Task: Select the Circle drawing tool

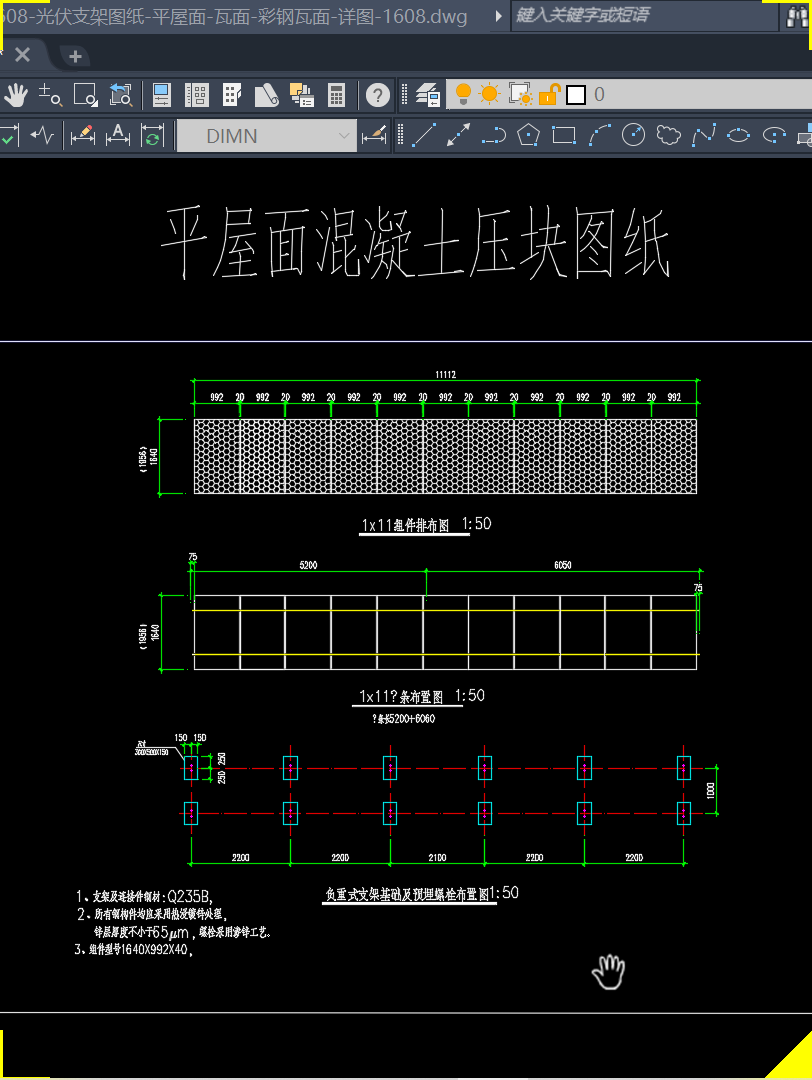Action: coord(633,133)
